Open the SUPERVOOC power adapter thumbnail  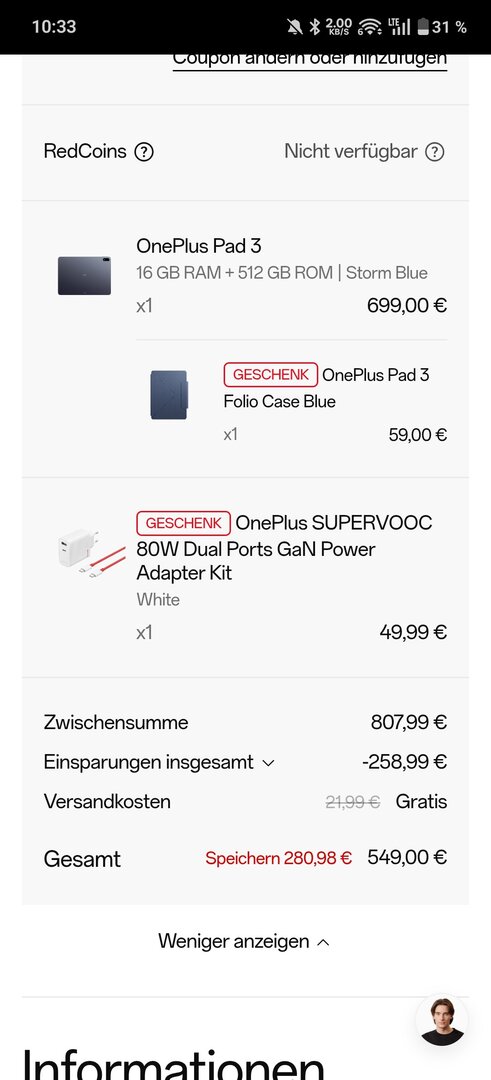pyautogui.click(x=92, y=552)
